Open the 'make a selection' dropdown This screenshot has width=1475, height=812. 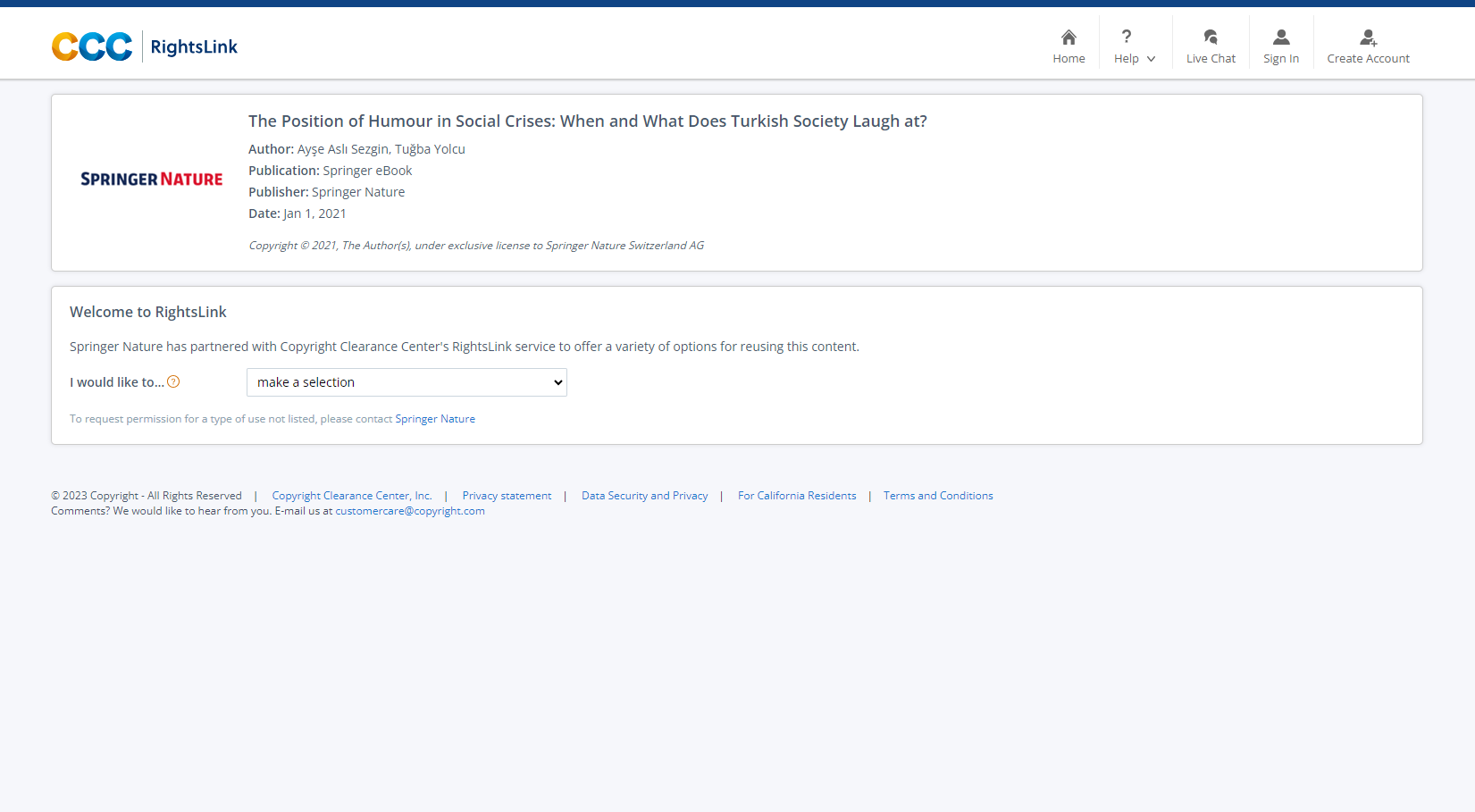pos(406,382)
